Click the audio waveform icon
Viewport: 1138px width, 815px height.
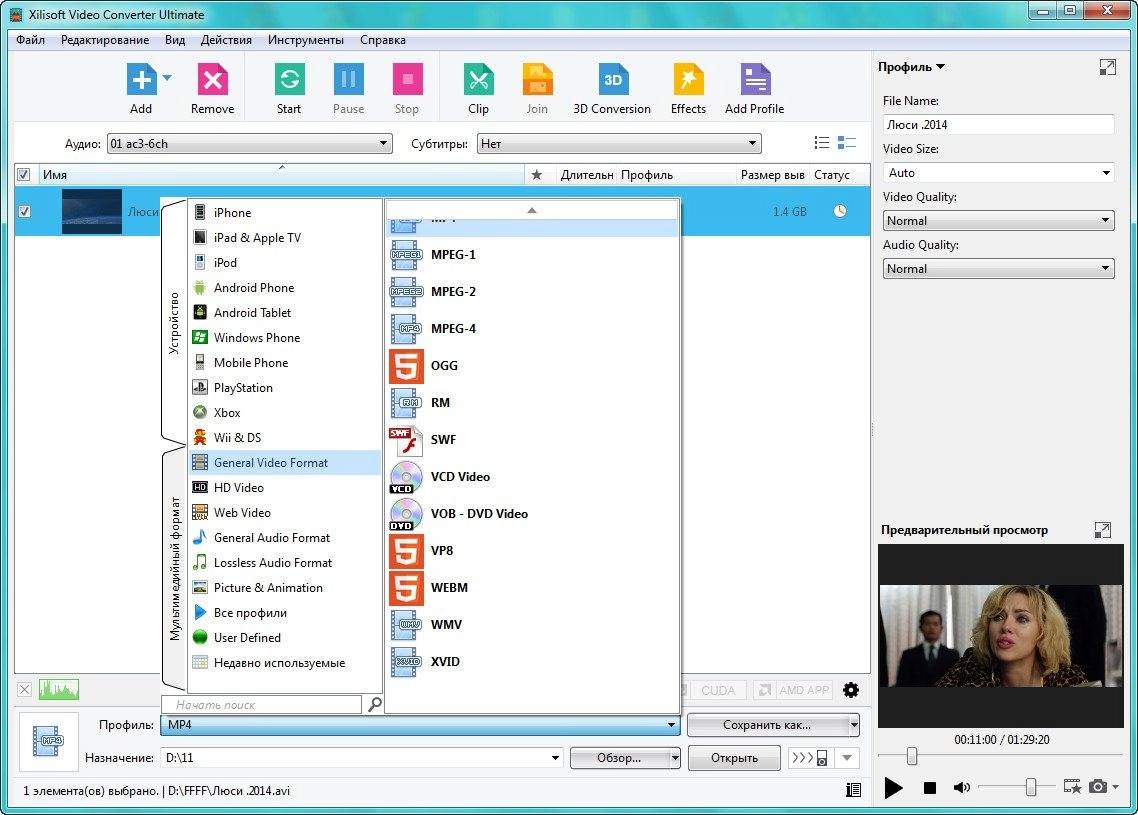point(59,689)
